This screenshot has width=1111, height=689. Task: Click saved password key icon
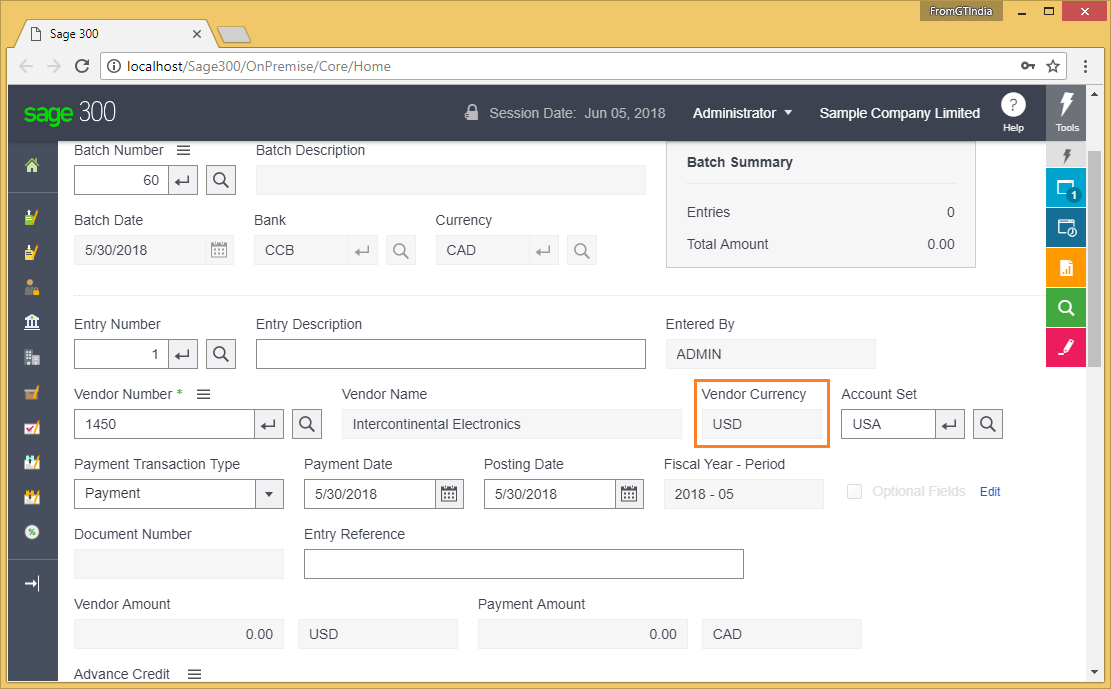point(1027,66)
